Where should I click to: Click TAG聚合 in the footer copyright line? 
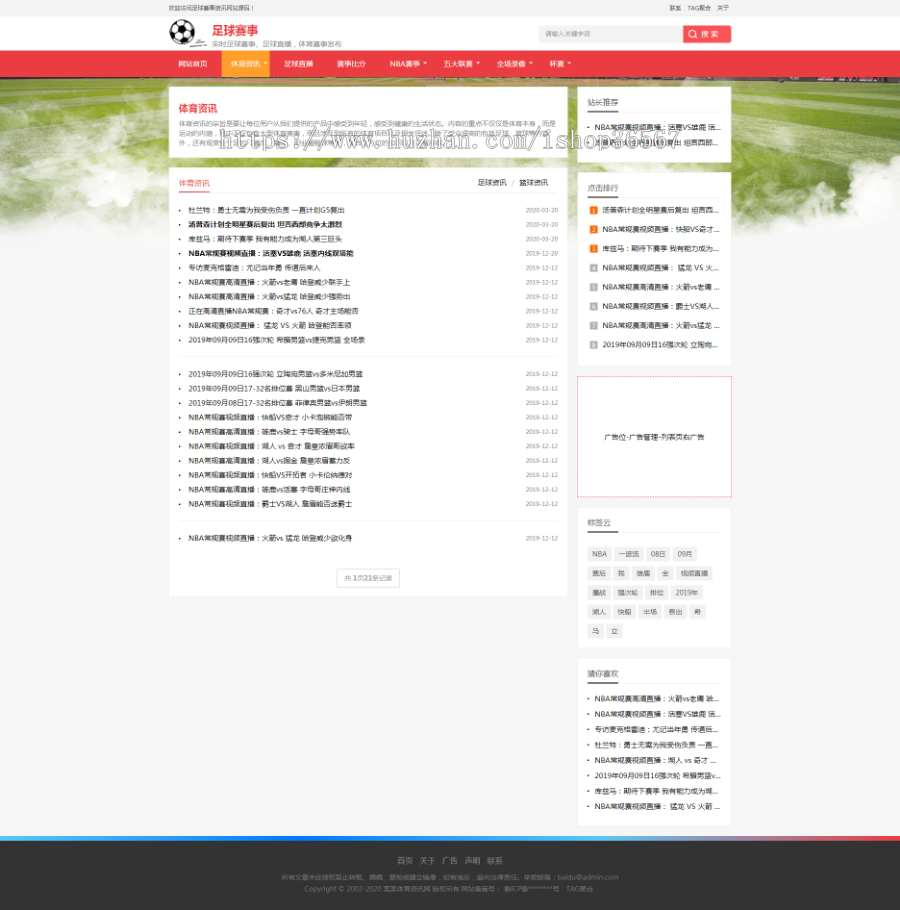pyautogui.click(x=580, y=889)
